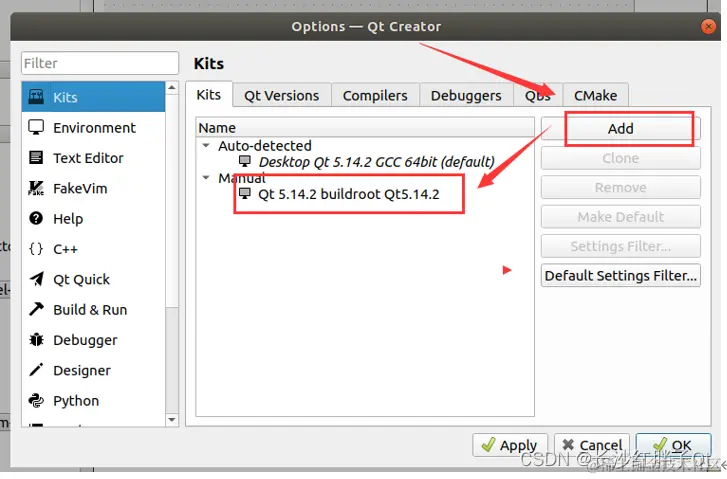Open the Default Settings Filter... button
727x479 pixels.
620,275
